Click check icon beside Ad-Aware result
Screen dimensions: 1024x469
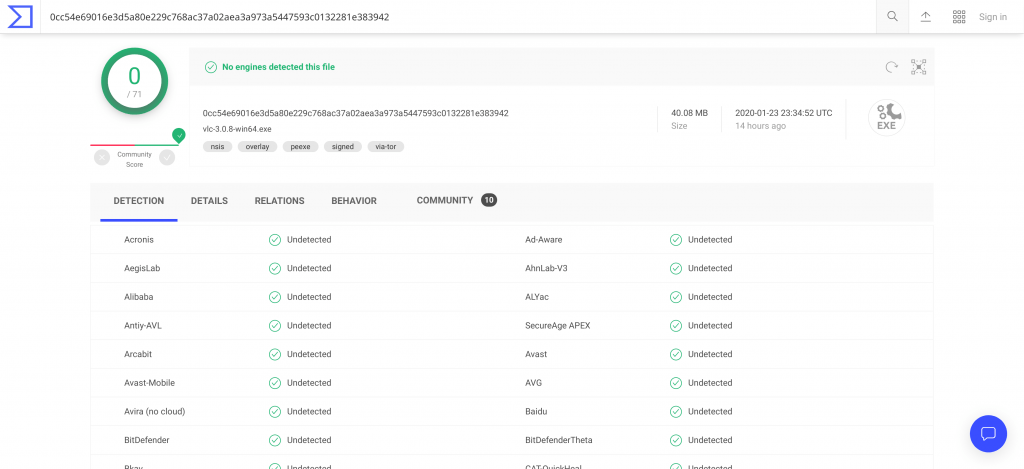point(676,240)
